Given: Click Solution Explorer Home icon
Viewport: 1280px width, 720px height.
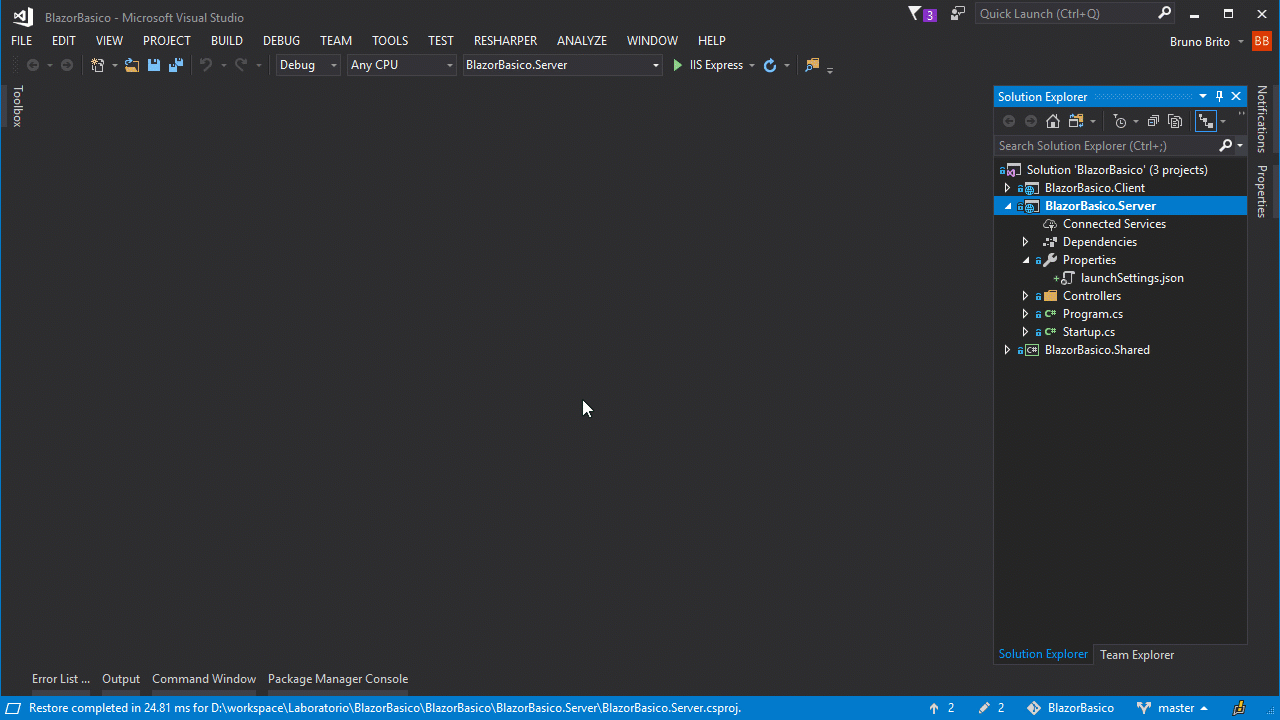Looking at the screenshot, I should tap(1053, 121).
